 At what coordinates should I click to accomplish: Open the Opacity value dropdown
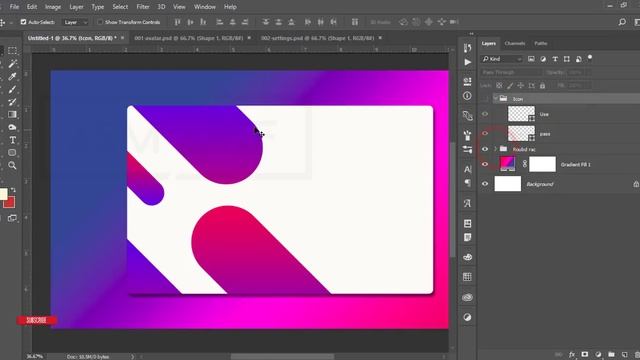pyautogui.click(x=579, y=72)
